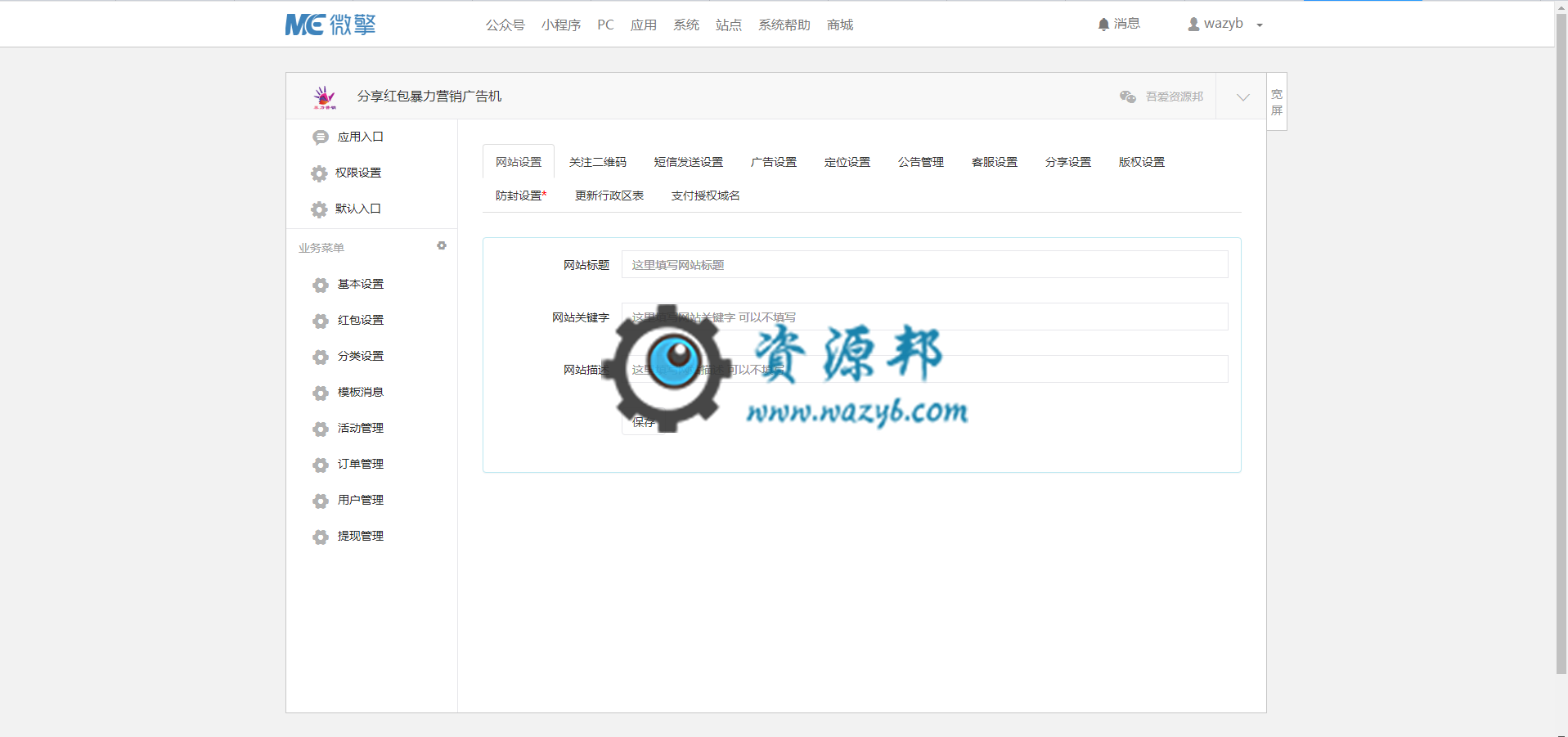Click the gear icon for 订单管理
1568x737 pixels.
[x=321, y=465]
